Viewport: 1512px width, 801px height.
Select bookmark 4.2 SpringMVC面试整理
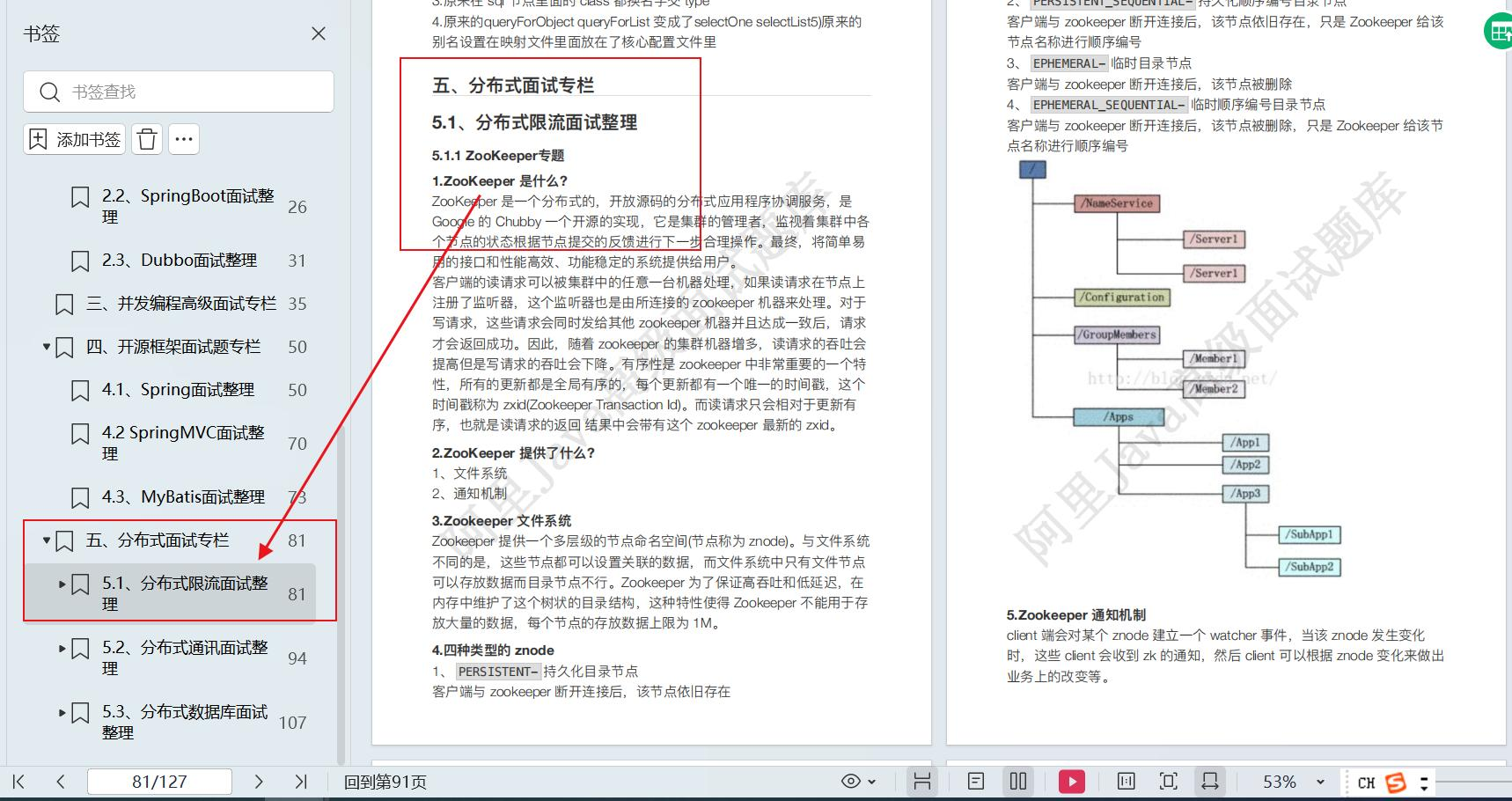(x=183, y=443)
